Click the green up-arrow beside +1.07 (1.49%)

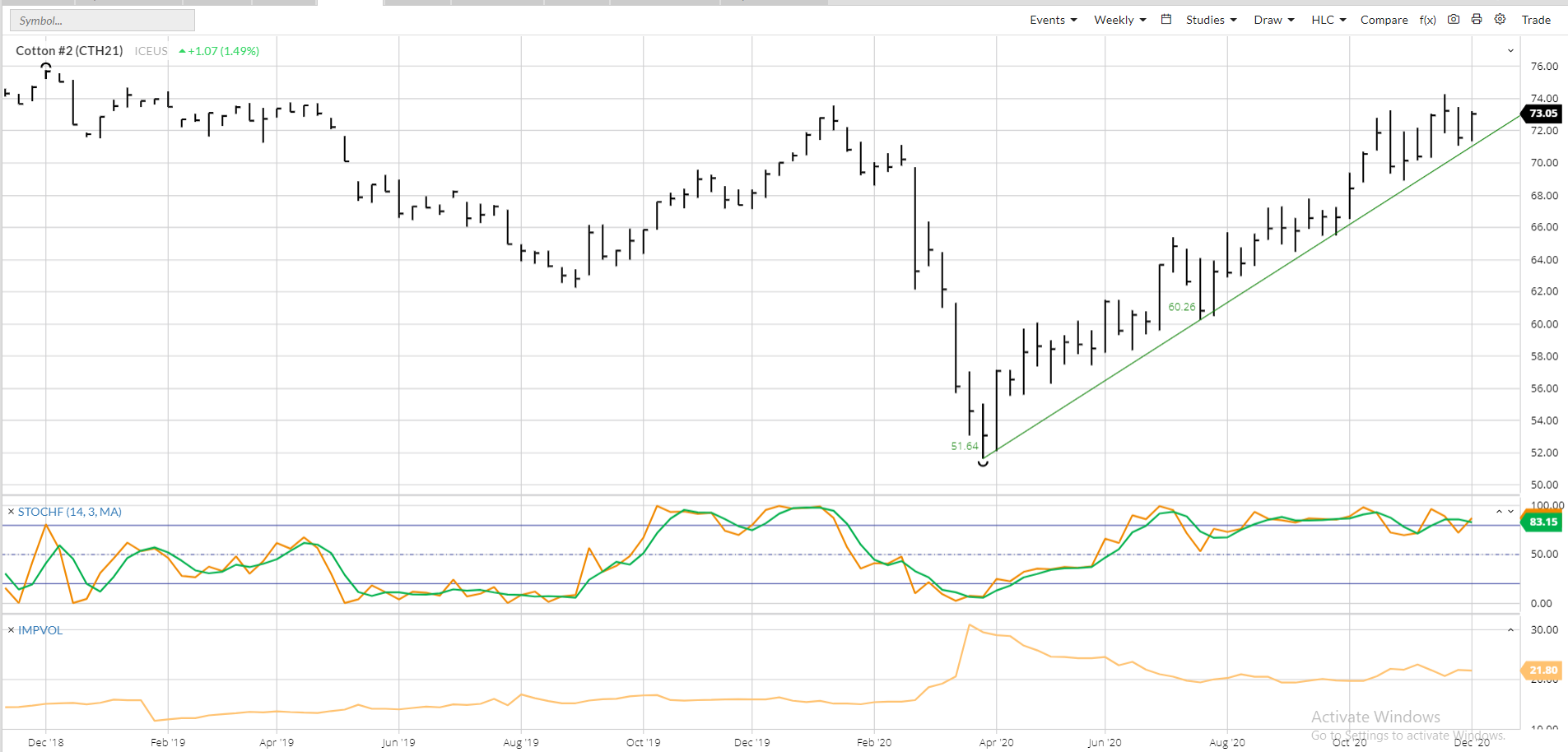183,50
